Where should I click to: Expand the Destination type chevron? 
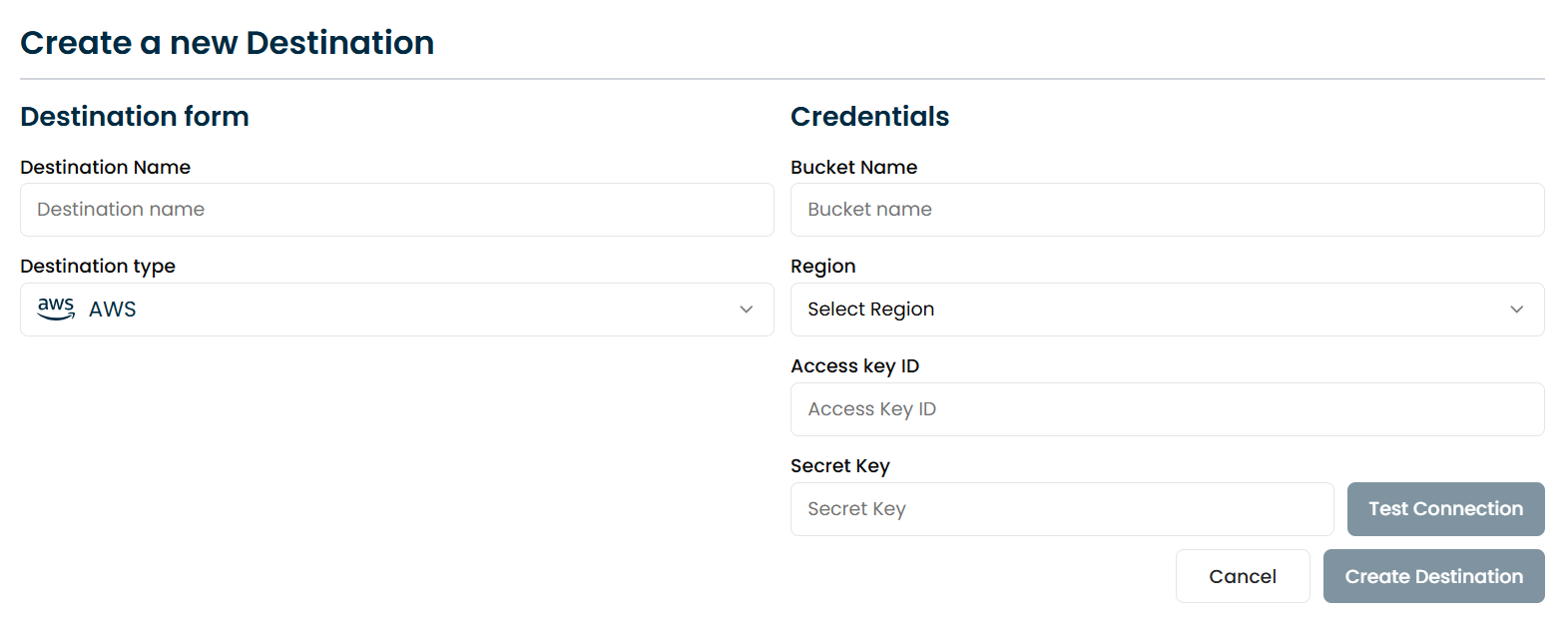[x=746, y=310]
